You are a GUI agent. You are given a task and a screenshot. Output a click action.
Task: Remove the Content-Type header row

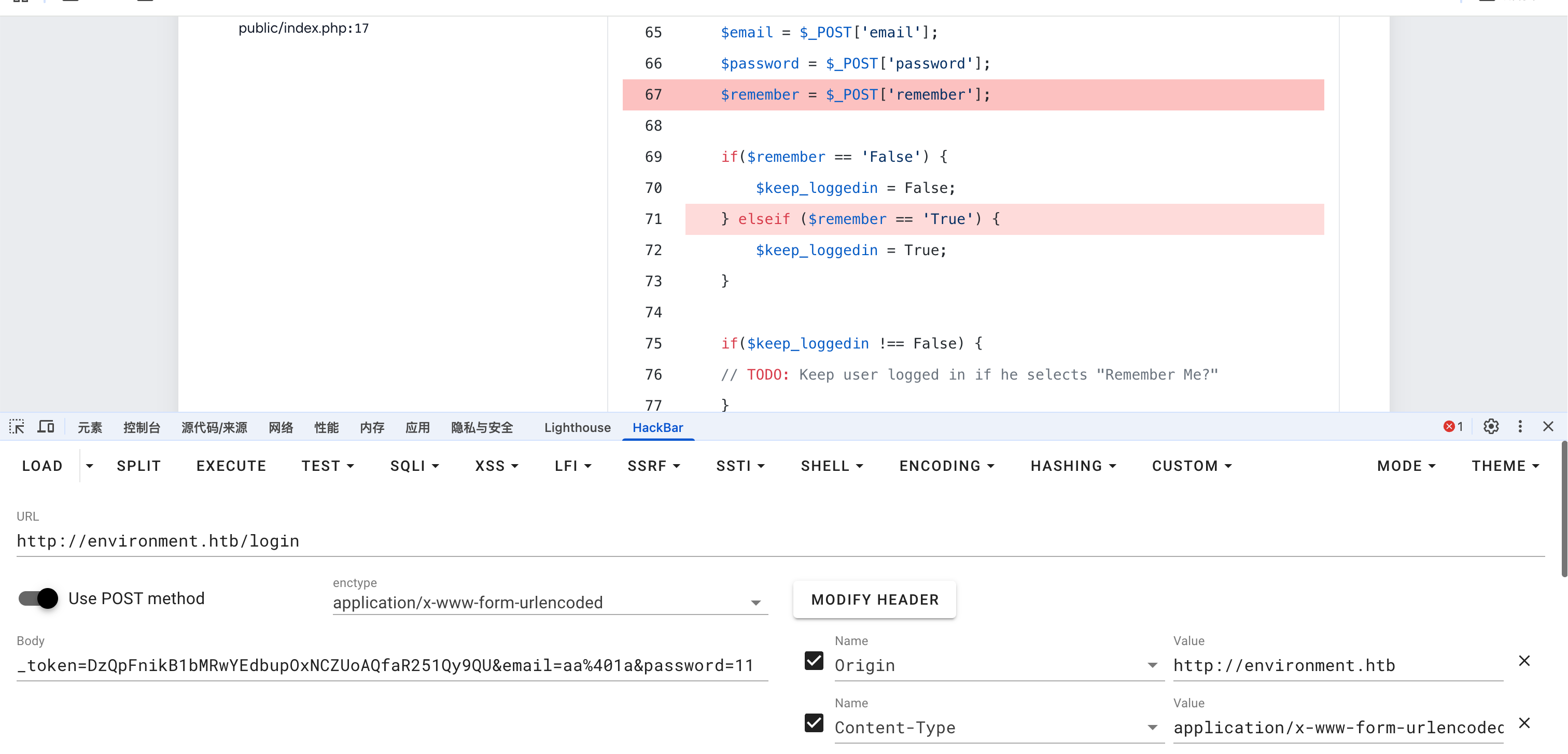click(1524, 723)
